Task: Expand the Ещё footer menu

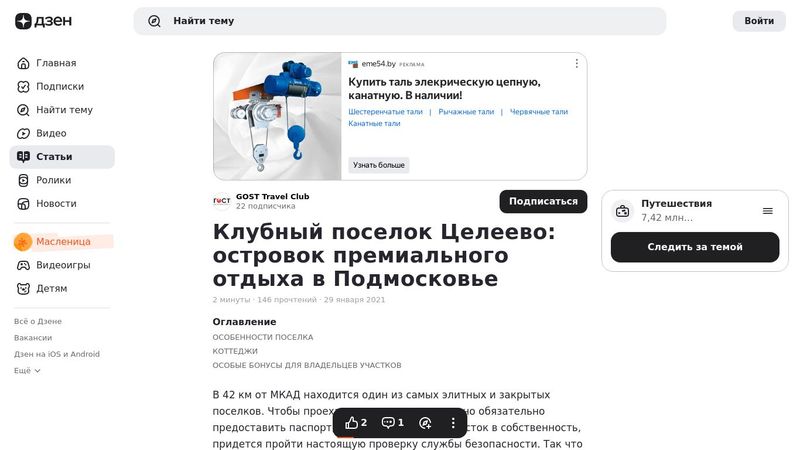Action: point(27,370)
